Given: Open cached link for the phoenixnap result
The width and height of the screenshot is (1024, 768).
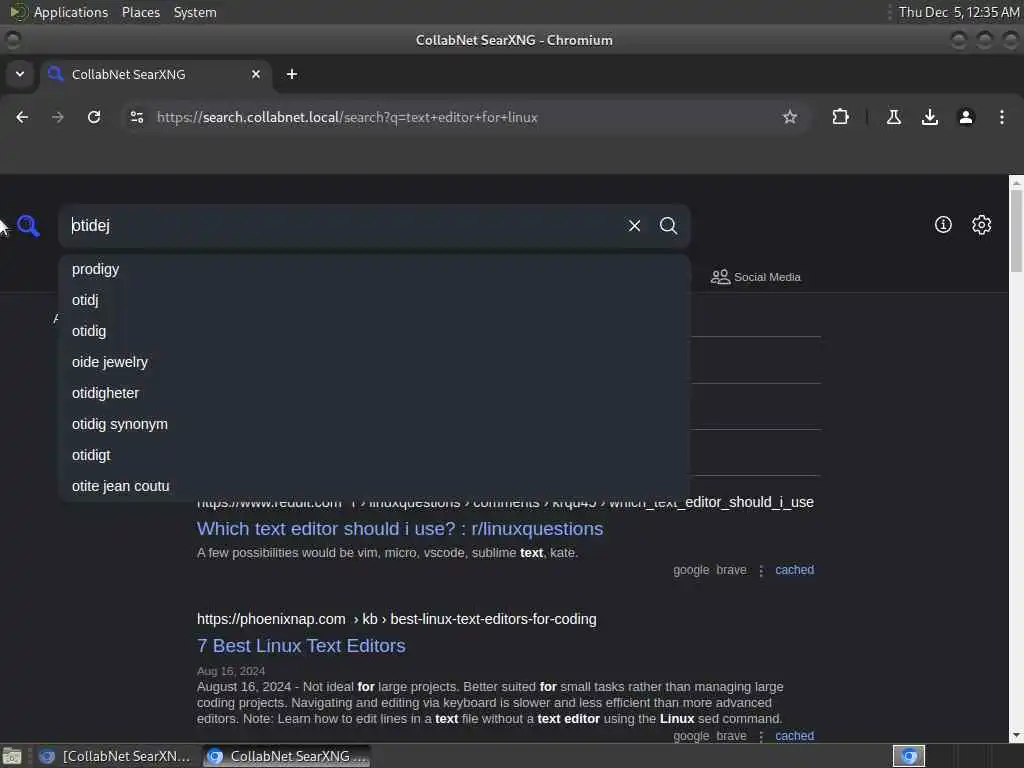Looking at the screenshot, I should [794, 736].
